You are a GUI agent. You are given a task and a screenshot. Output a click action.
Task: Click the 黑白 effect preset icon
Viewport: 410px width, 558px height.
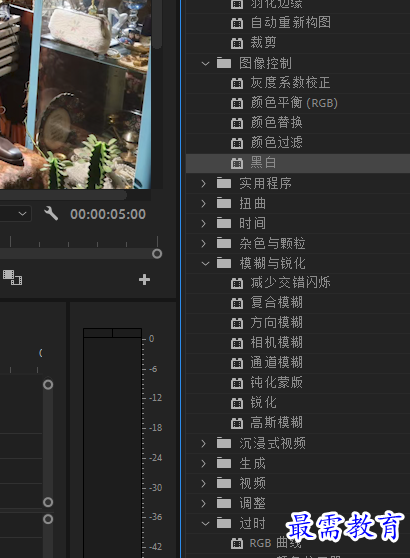tap(237, 163)
